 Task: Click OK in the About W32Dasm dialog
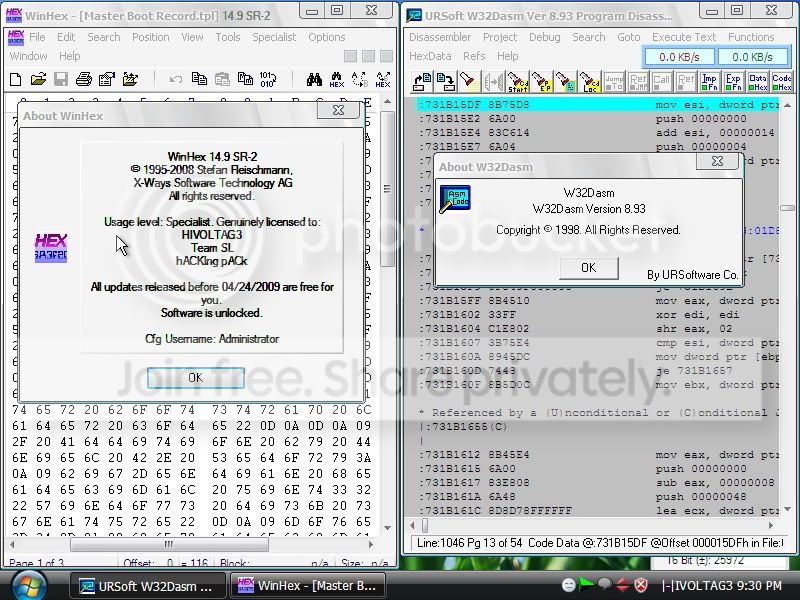pyautogui.click(x=589, y=268)
